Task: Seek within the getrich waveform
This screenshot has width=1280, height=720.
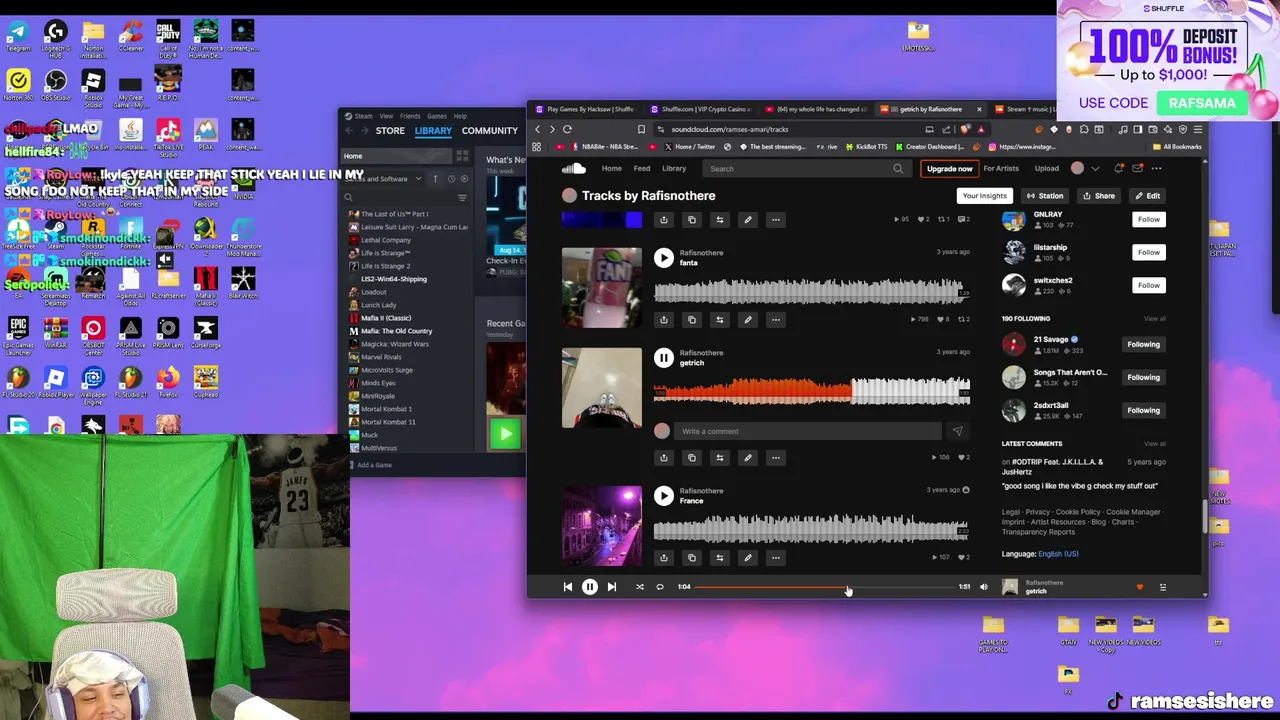Action: [x=811, y=390]
